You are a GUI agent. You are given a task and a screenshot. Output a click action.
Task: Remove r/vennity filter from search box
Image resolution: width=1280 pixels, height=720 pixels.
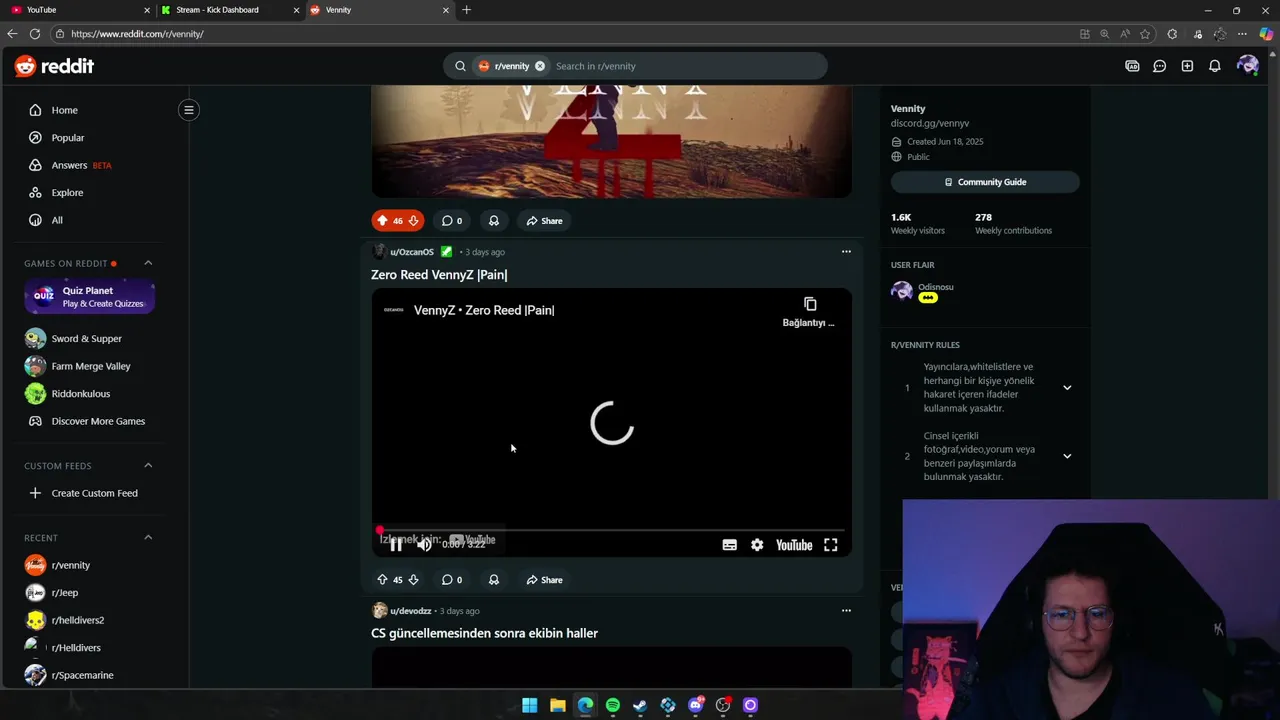pos(539,66)
